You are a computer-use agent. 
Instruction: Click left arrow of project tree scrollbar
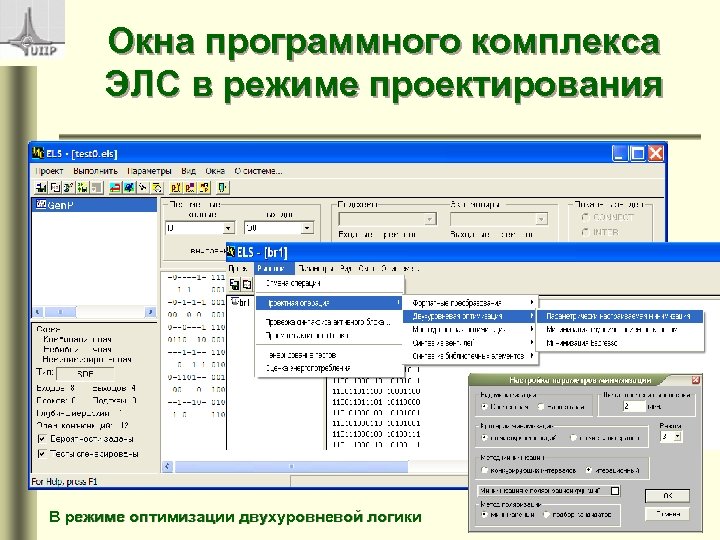38,312
